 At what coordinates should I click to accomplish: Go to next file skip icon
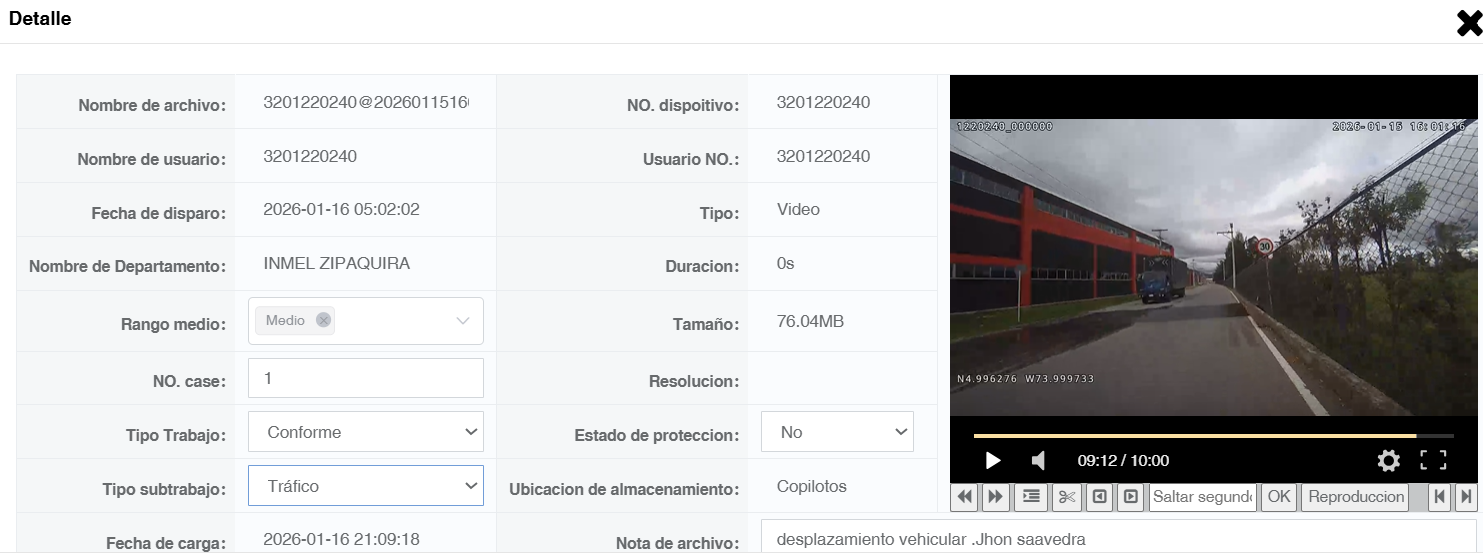point(1466,496)
